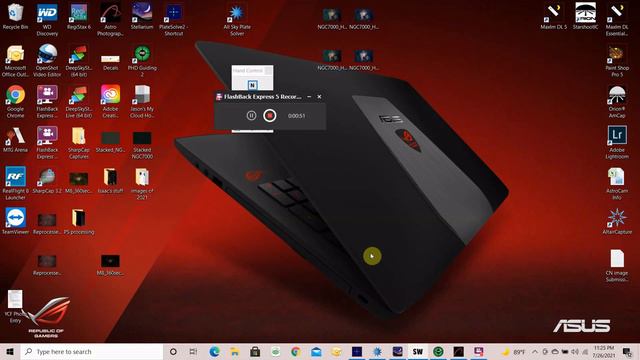This screenshot has height=360, width=640.
Task: Switch to Stellarium in the taskbar
Action: 397,351
